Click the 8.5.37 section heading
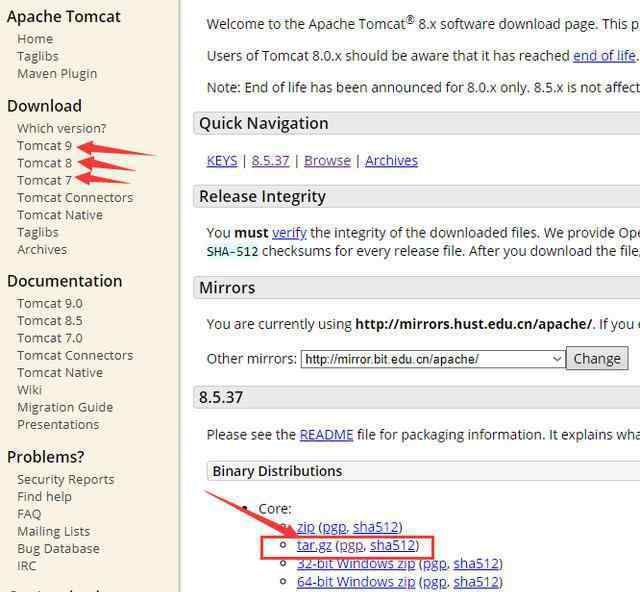Viewport: 640px width, 592px height. point(221,397)
